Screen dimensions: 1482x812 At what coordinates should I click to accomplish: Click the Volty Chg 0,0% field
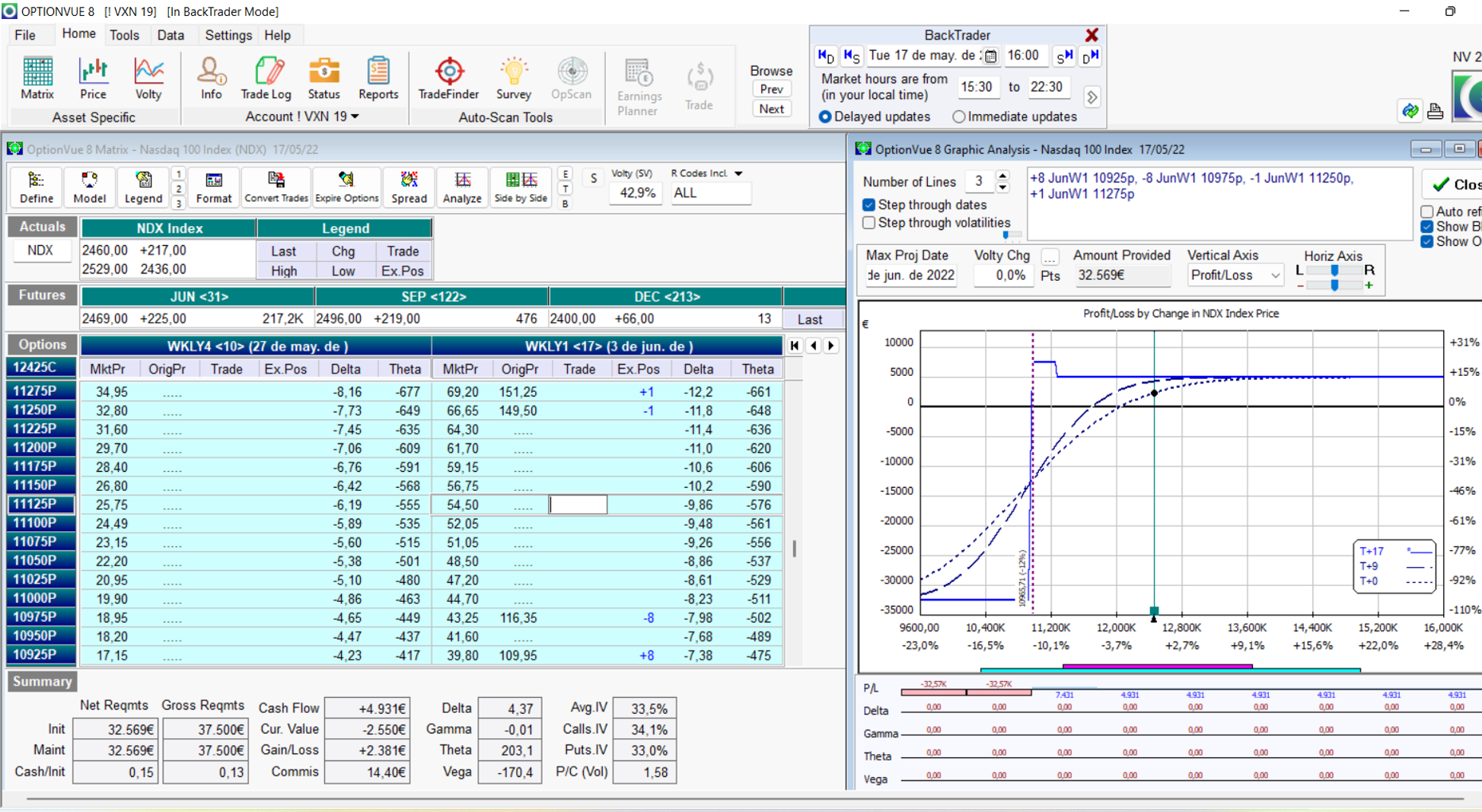[x=1004, y=275]
